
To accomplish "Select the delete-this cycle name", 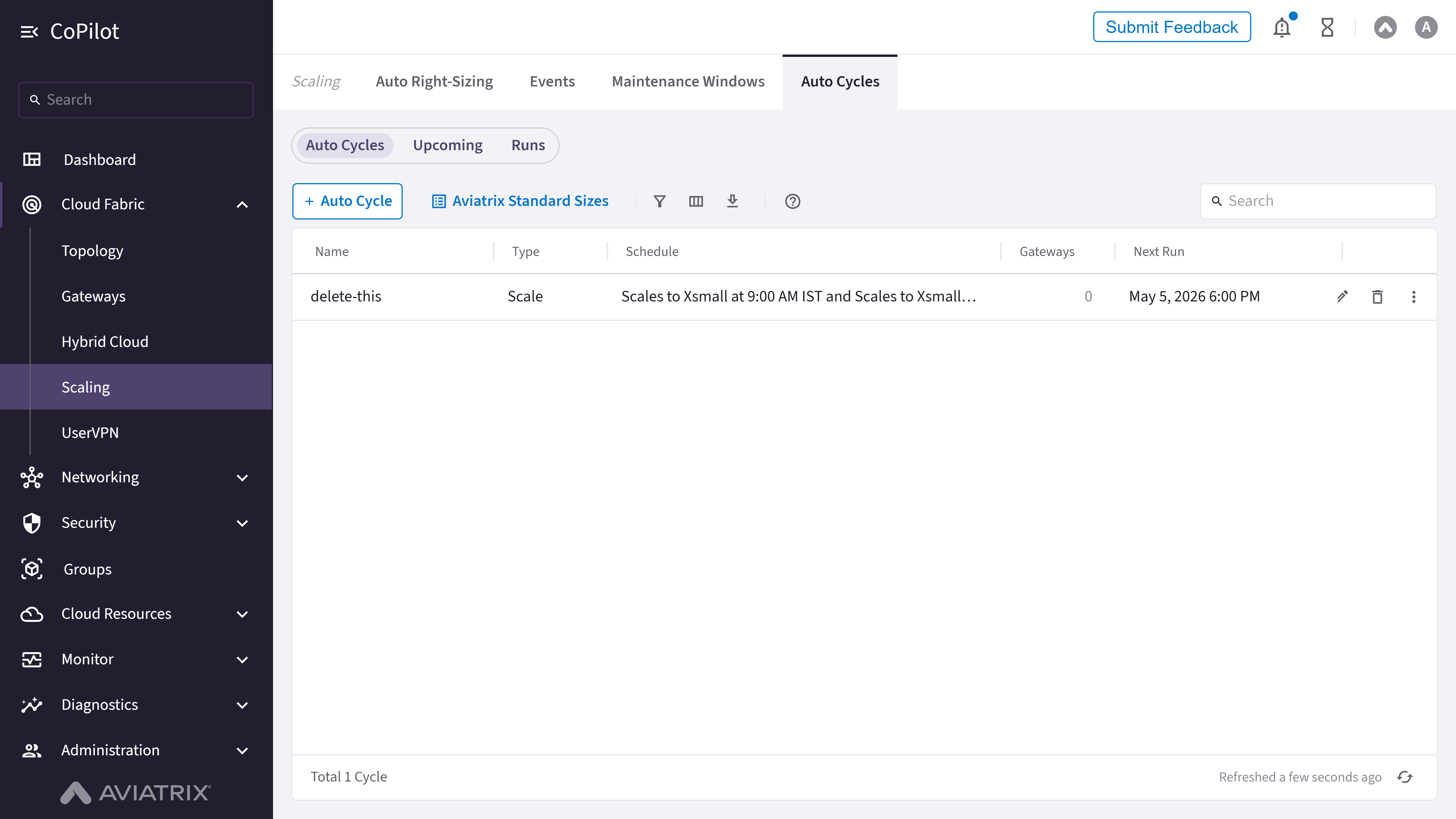I will point(346,297).
